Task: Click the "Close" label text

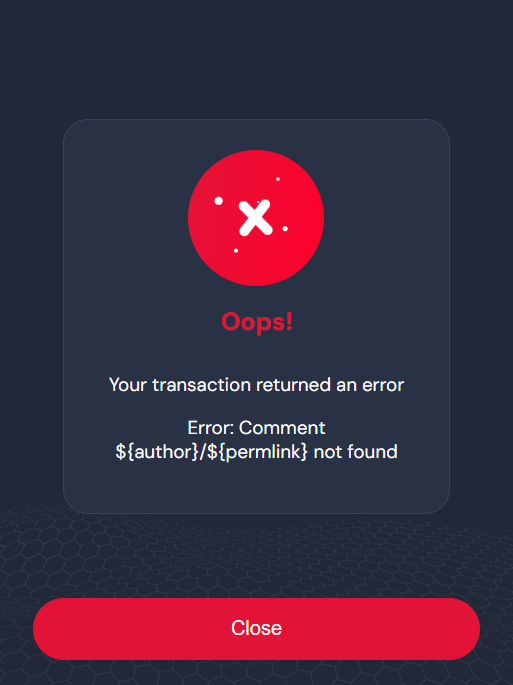Action: pos(256,628)
